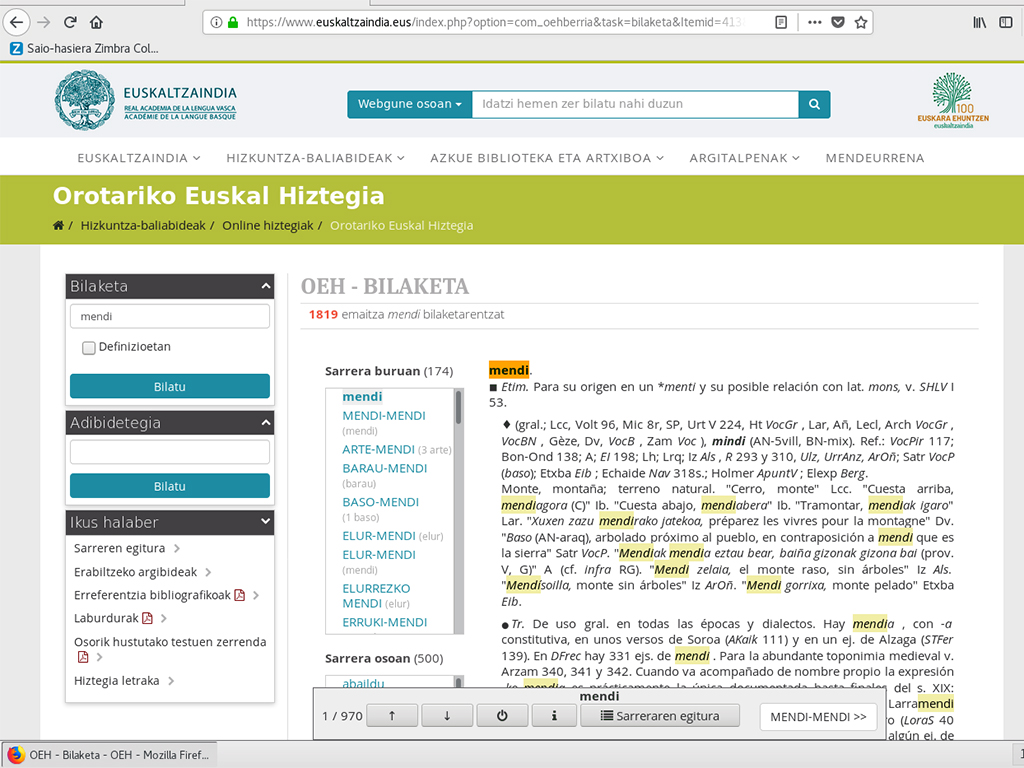Image resolution: width=1024 pixels, height=768 pixels.
Task: Open the Webgune osoan dropdown
Action: tap(409, 104)
